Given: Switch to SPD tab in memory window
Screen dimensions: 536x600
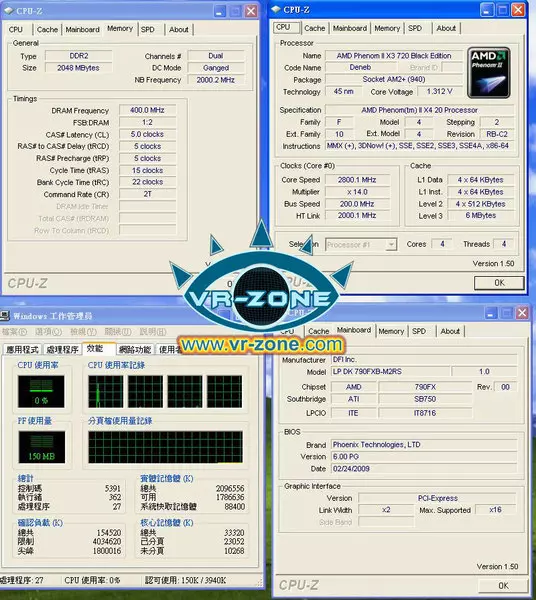Looking at the screenshot, I should (x=148, y=29).
